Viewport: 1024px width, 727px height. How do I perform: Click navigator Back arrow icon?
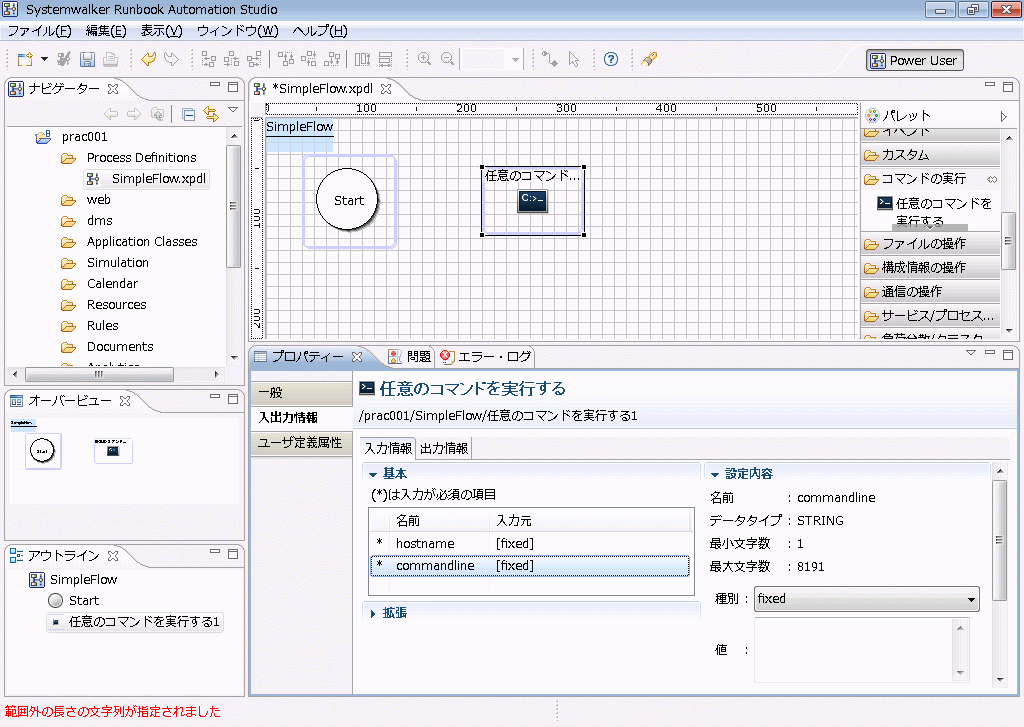pos(111,114)
